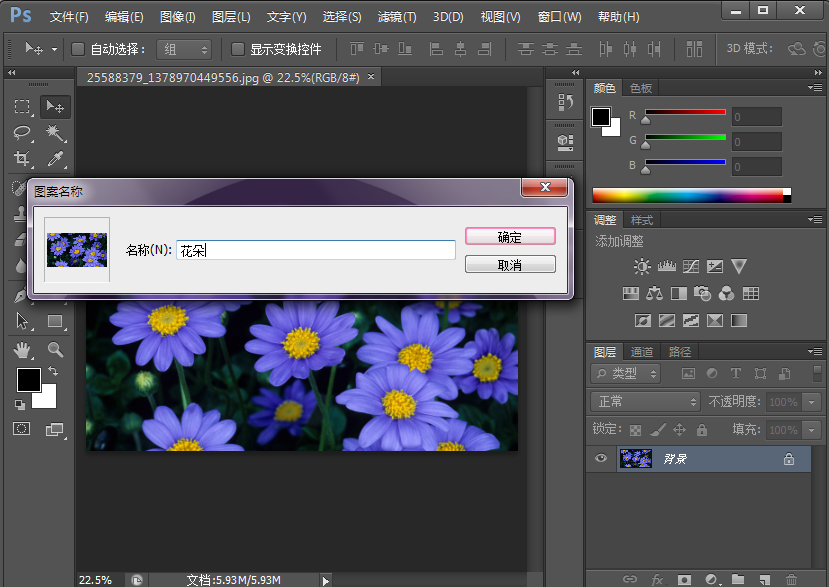The image size is (829, 587).
Task: Select the Crop tool
Action: tap(22, 158)
